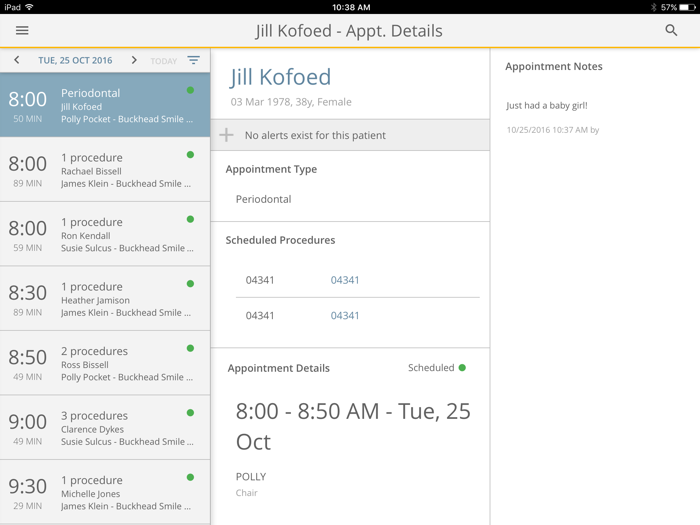Go to previous day with left arrow

[x=17, y=61]
